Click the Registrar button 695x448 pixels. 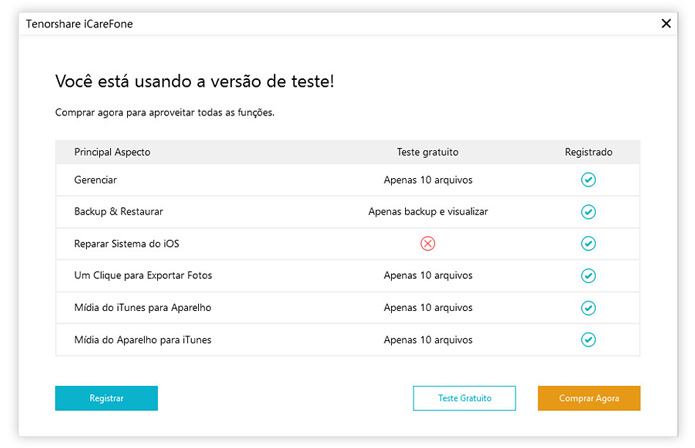point(106,398)
